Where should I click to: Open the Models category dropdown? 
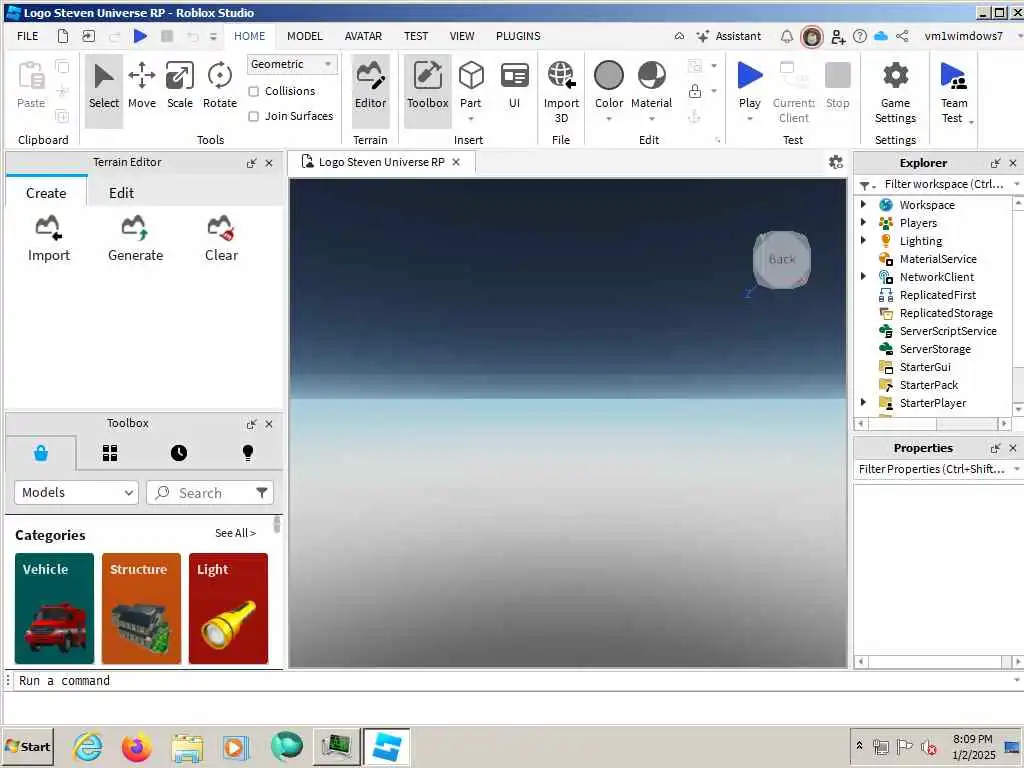[x=76, y=492]
